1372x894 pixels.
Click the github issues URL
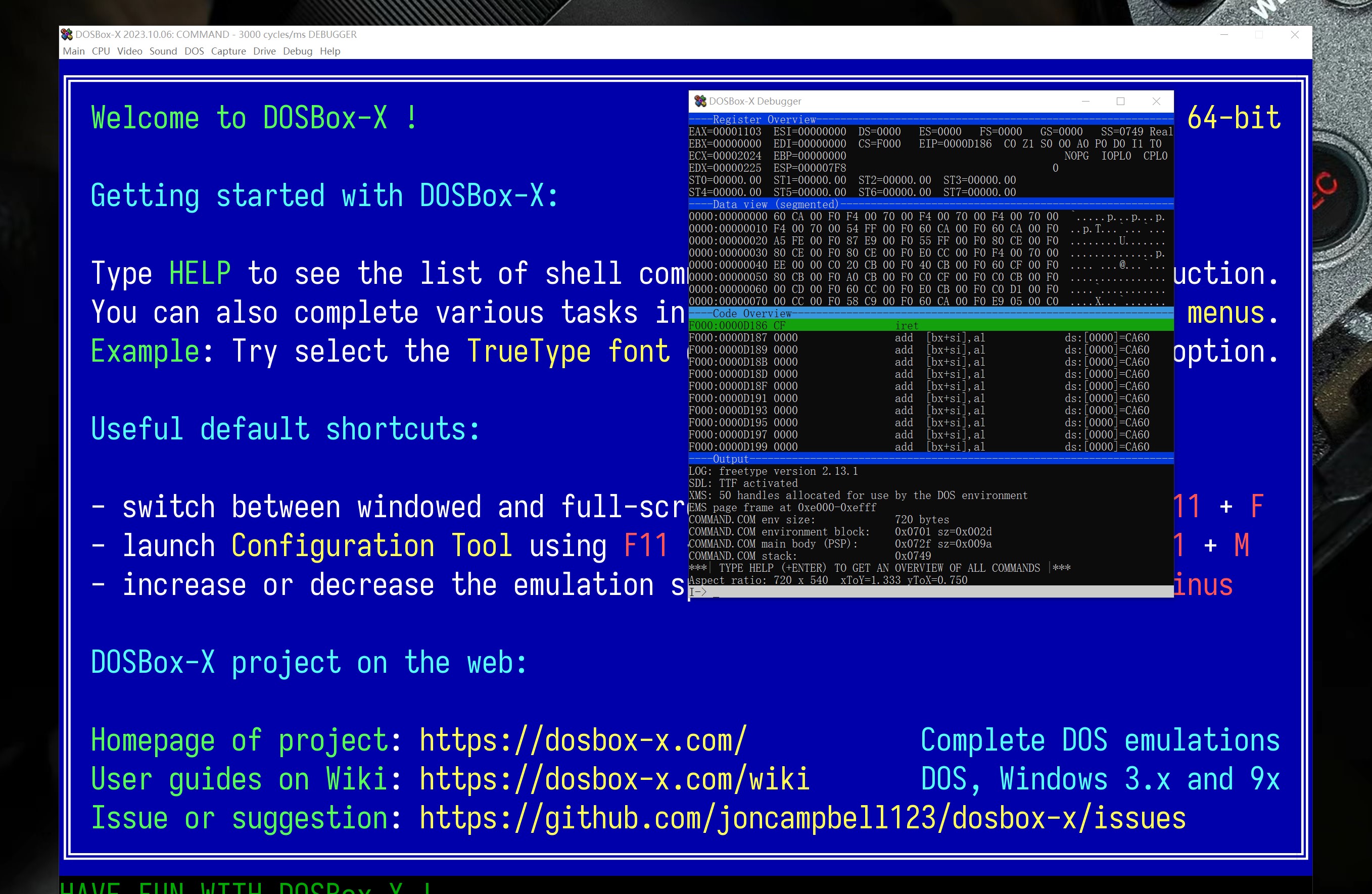(802, 818)
